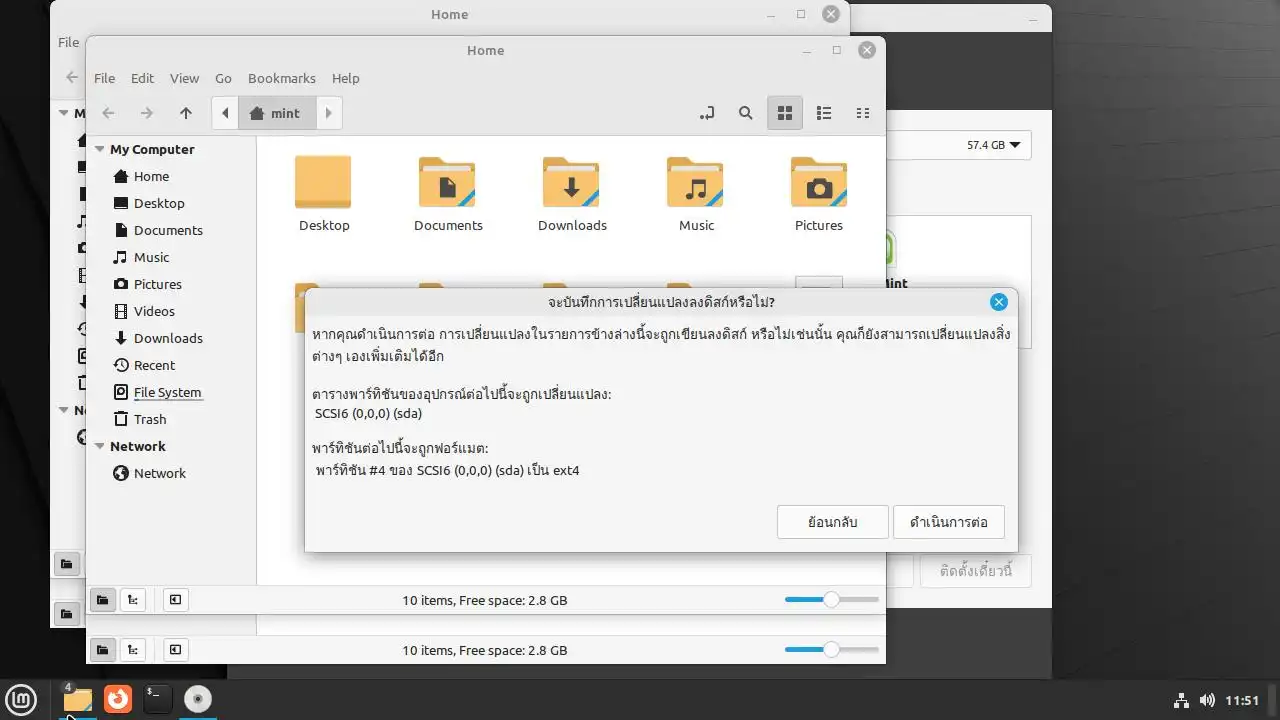Open the Bookmarks menu
Viewport: 1280px width, 720px height.
281,78
